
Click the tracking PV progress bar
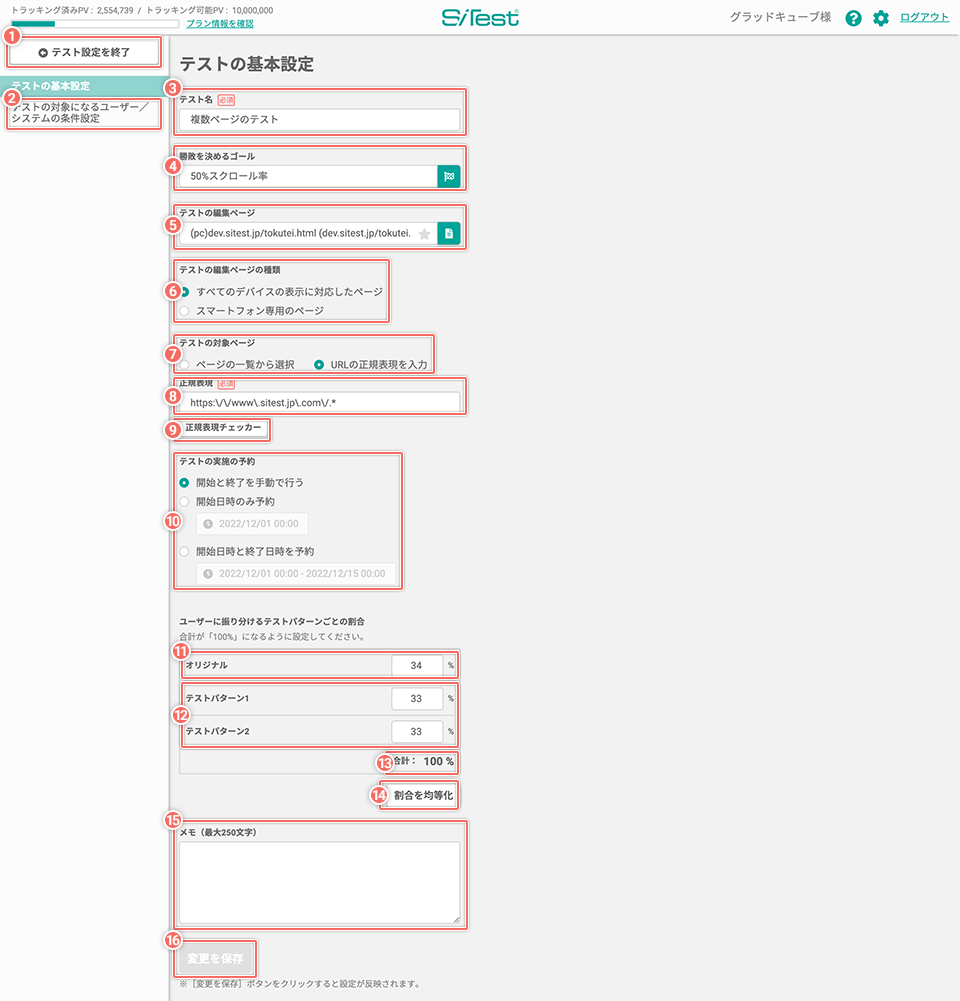pyautogui.click(x=95, y=24)
